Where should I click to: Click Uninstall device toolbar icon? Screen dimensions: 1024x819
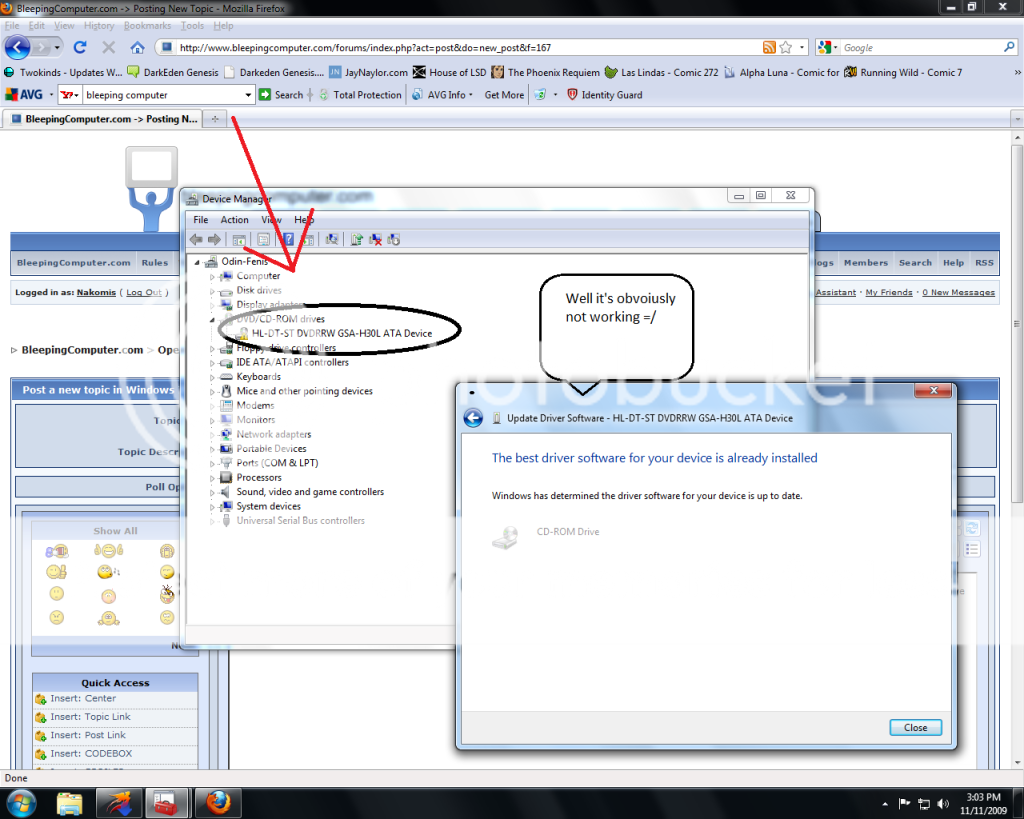(x=375, y=239)
